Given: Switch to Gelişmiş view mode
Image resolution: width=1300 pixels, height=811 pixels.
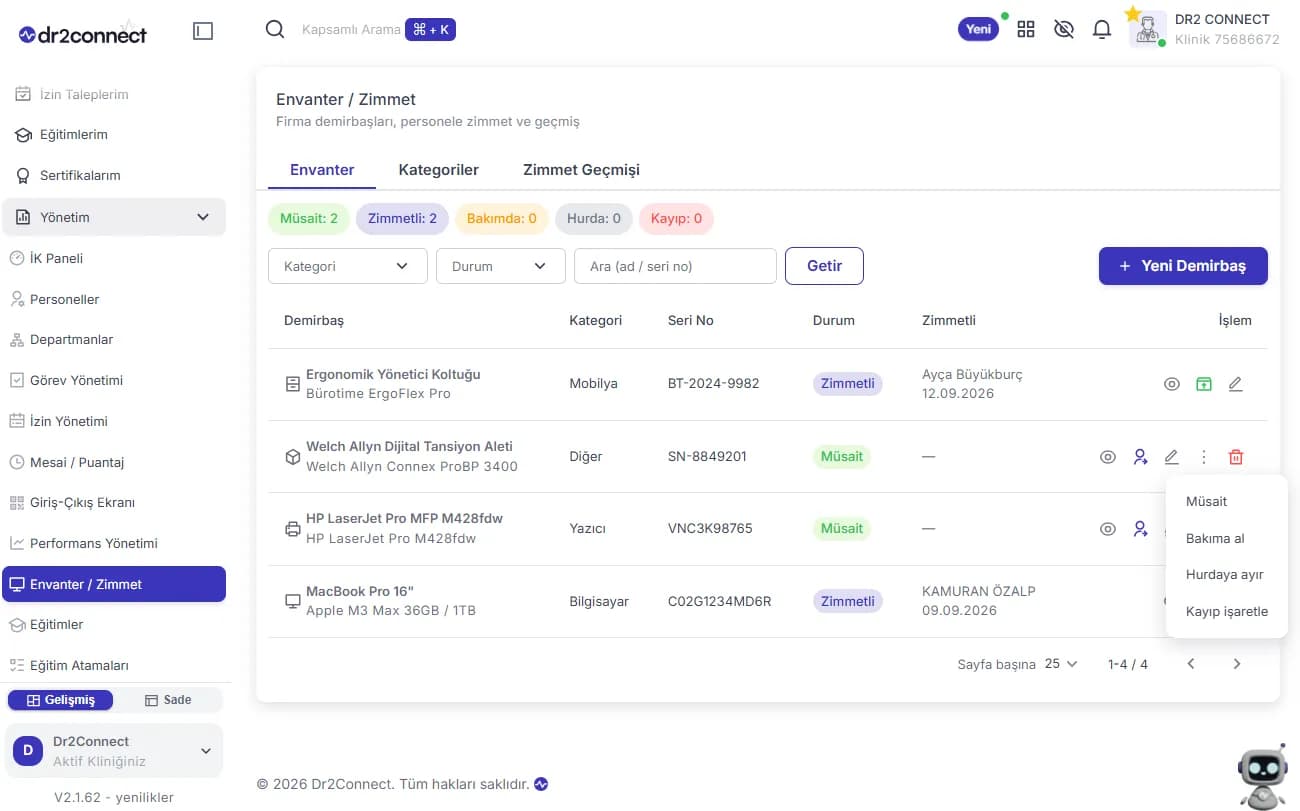Looking at the screenshot, I should (x=61, y=700).
